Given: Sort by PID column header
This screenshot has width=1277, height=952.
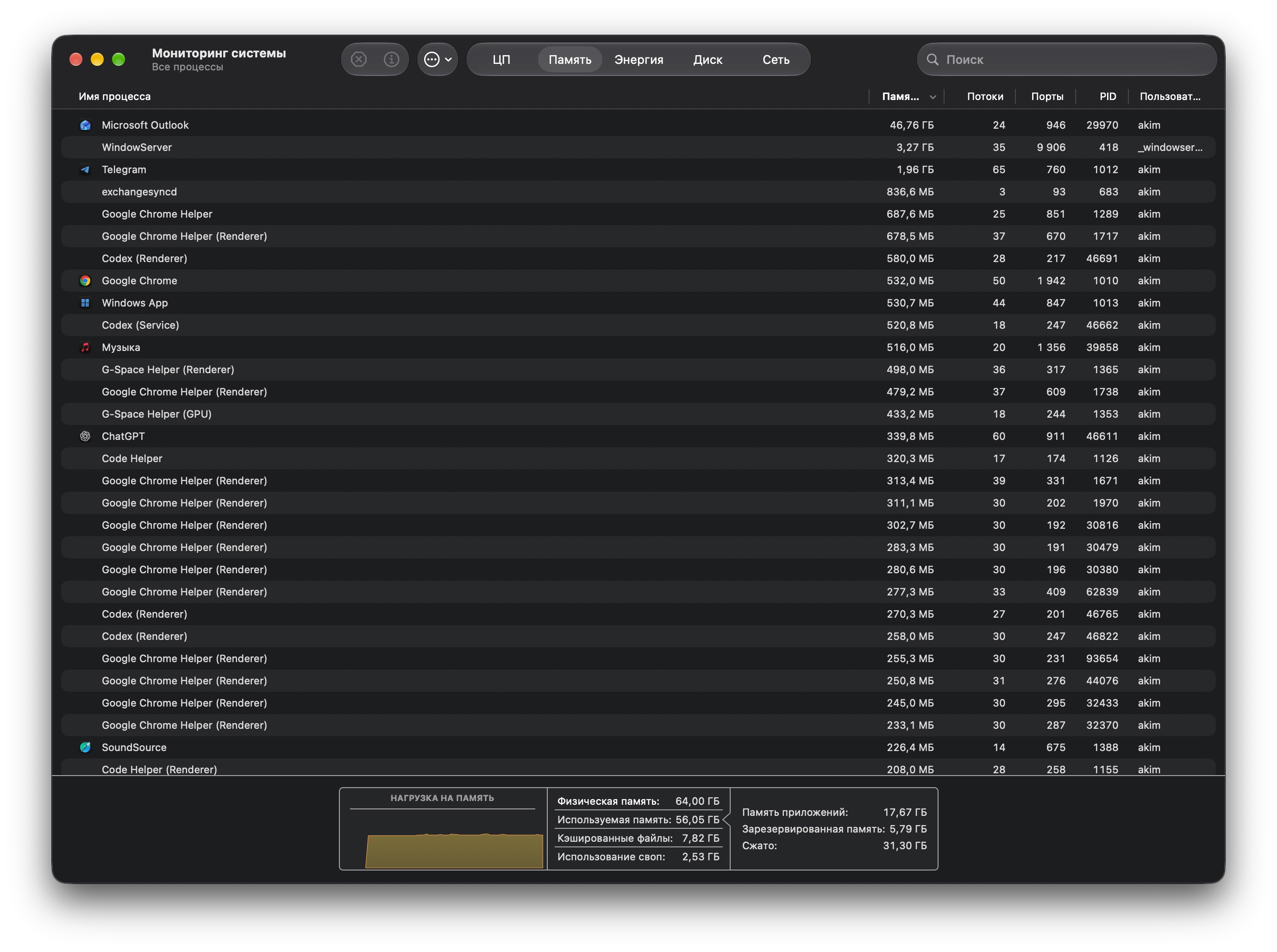Looking at the screenshot, I should (1108, 96).
